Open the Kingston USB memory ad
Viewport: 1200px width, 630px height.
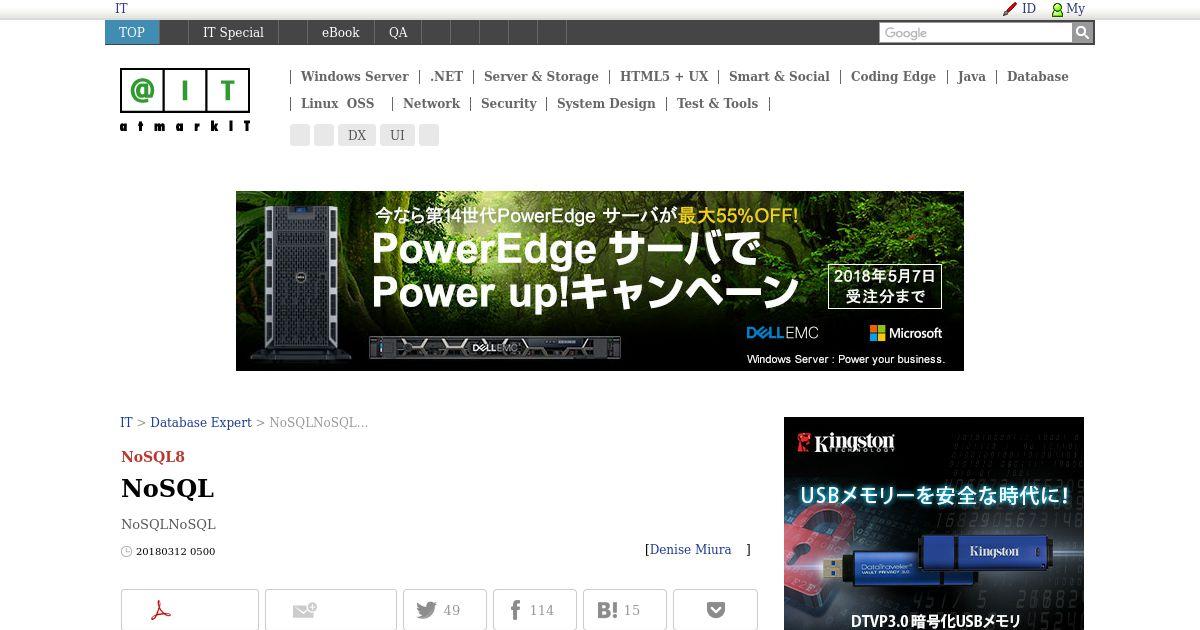coord(934,523)
